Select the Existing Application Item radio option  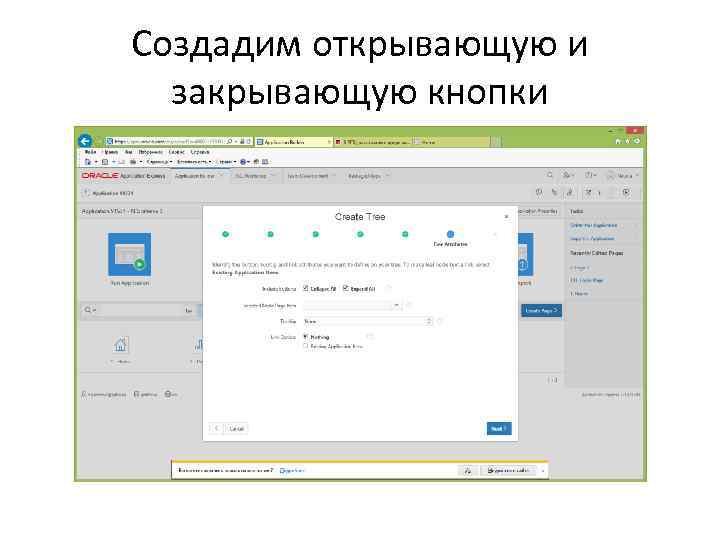click(x=306, y=346)
